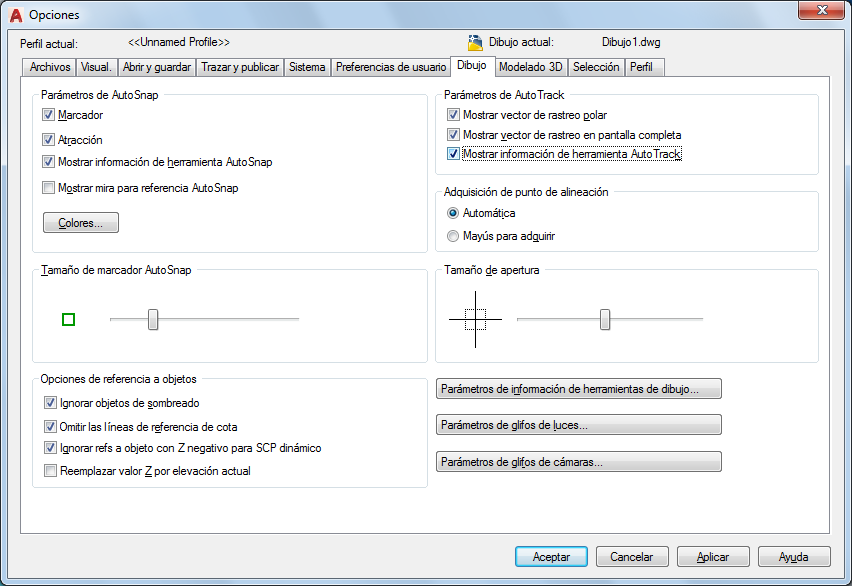Viewport: 852px width, 586px height.
Task: Toggle Omitir las líneas de referencia de cota
Action: (50, 427)
